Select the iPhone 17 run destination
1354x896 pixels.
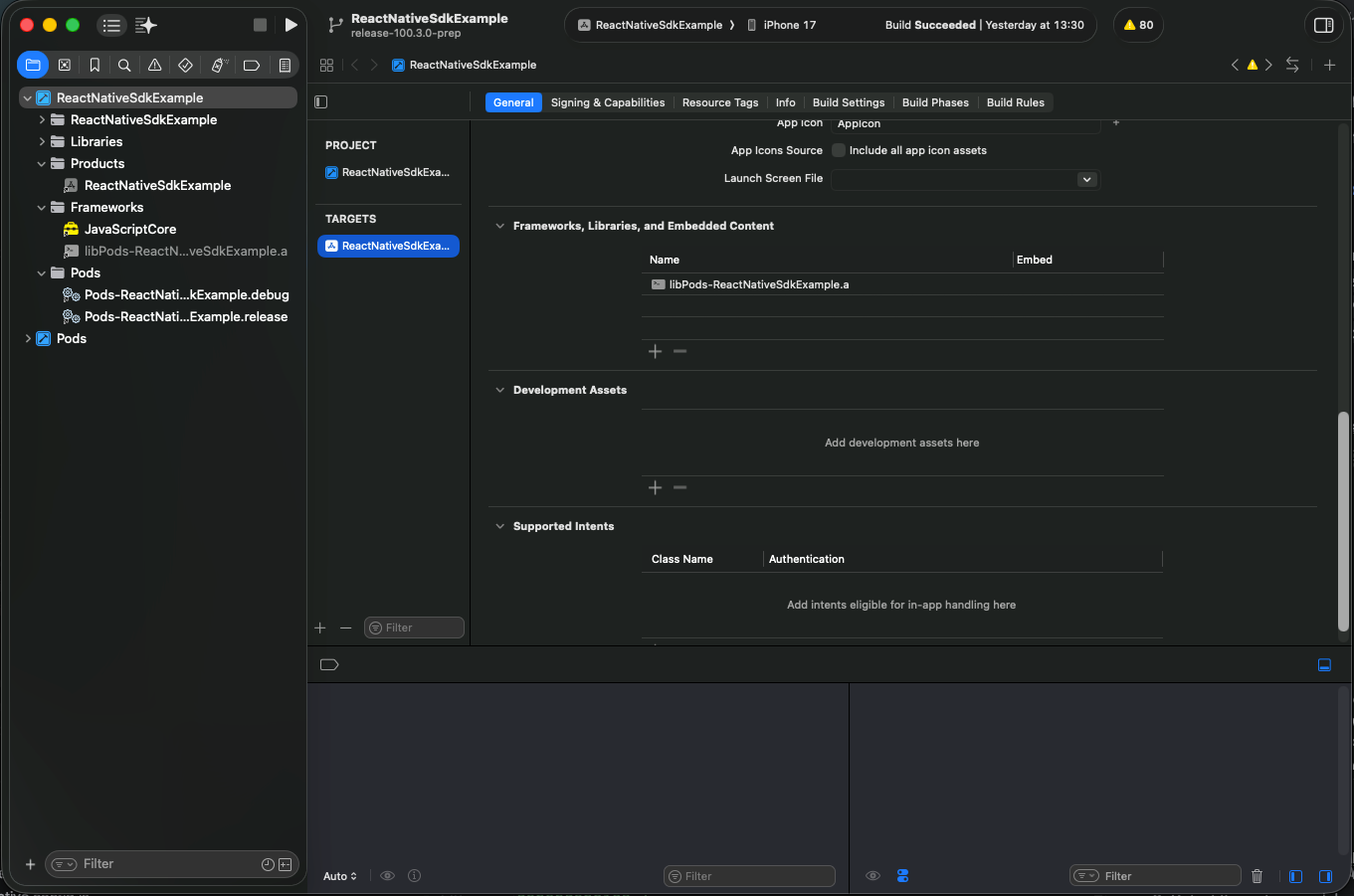(x=789, y=25)
